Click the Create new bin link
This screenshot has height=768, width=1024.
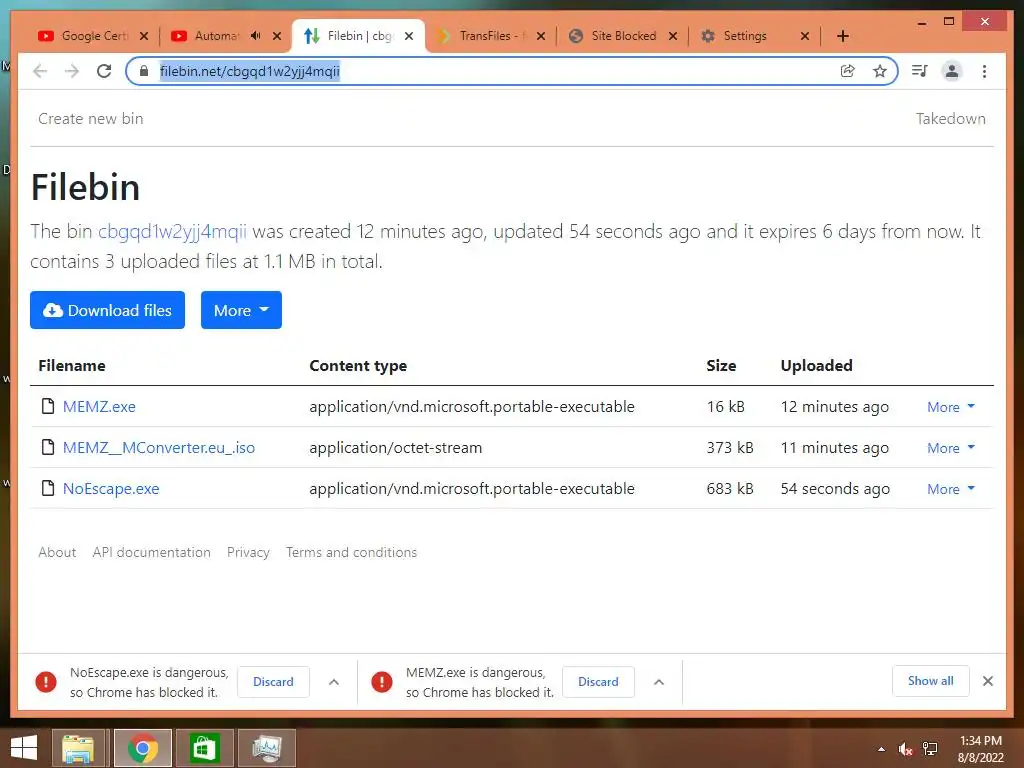(x=91, y=119)
